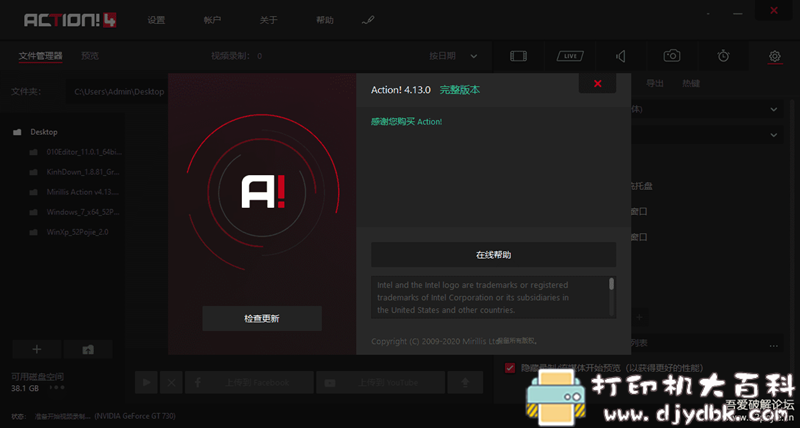
Task: Click the Desktop folder icon
Action: pos(17,132)
